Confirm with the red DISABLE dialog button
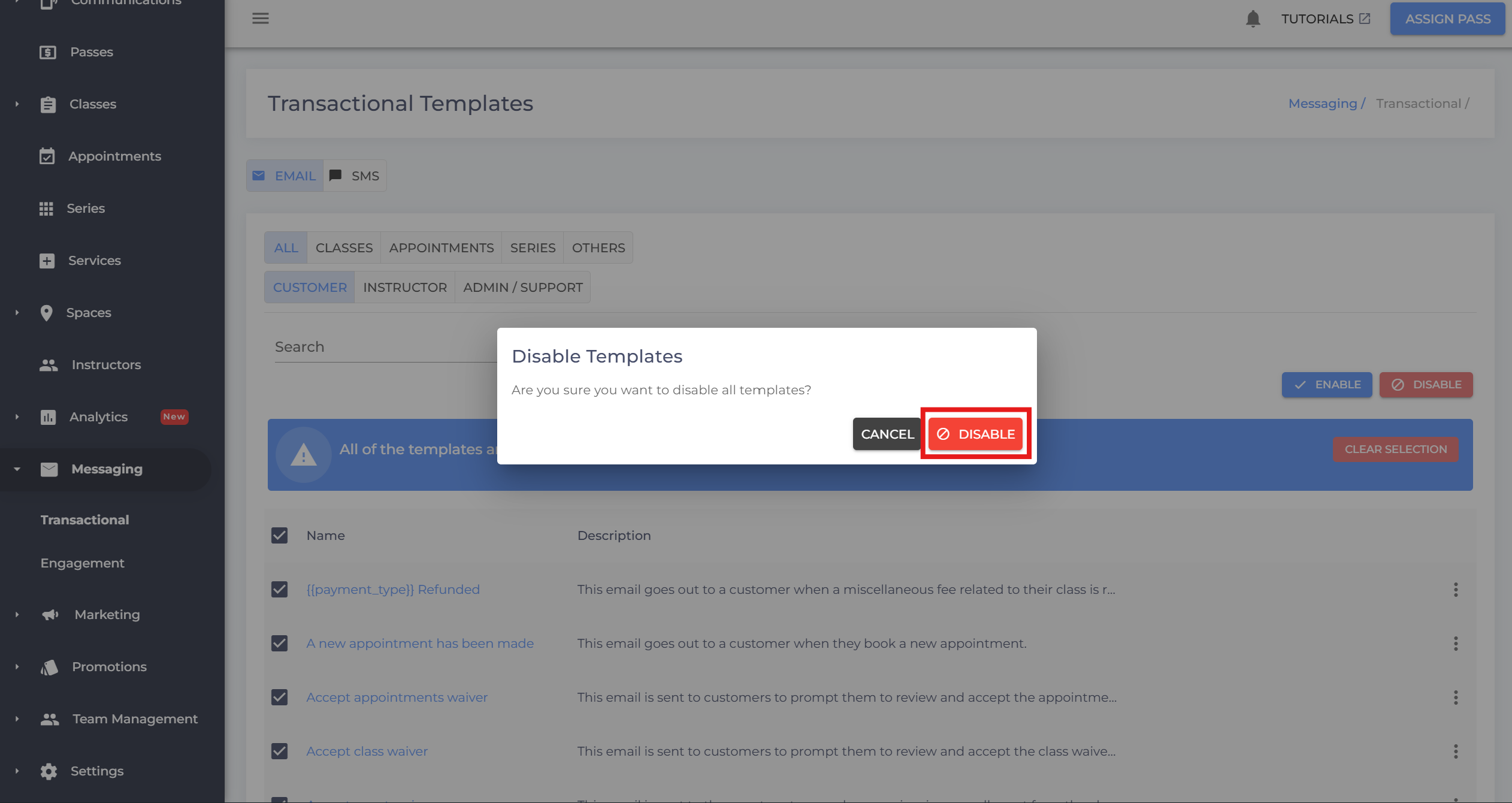Screen dimensions: 1512x803 coord(975,434)
